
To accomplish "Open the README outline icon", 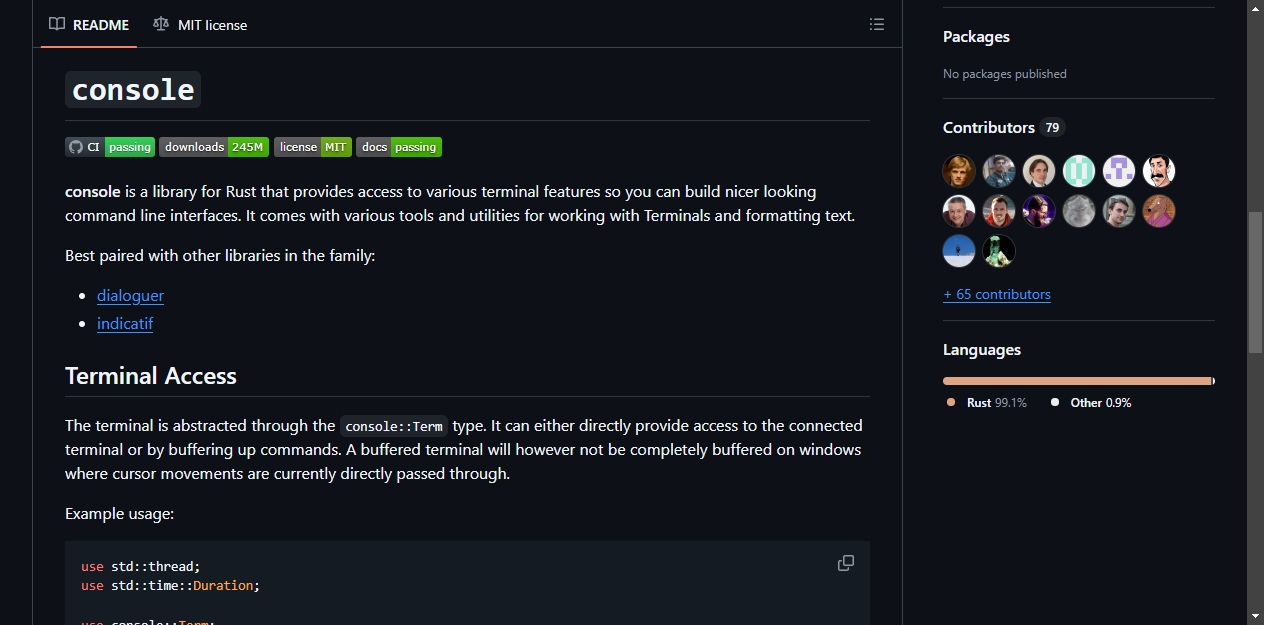I will click(877, 24).
